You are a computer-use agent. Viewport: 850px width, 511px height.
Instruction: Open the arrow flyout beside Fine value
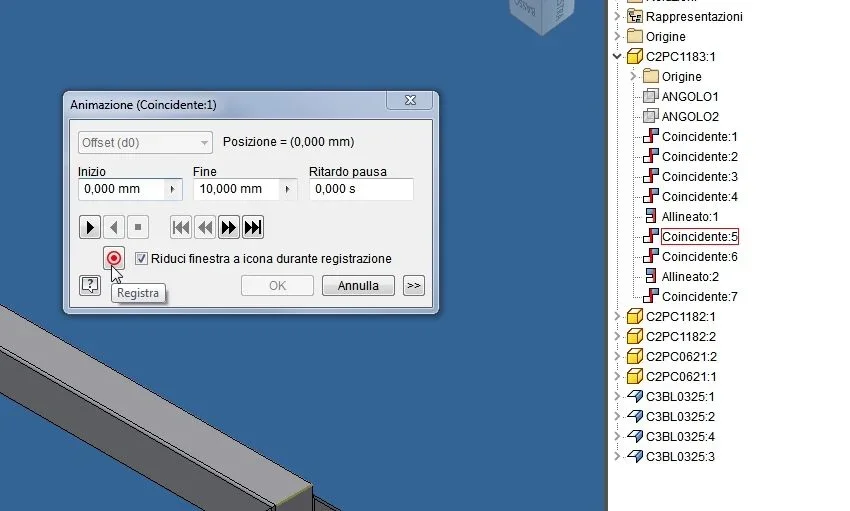click(x=287, y=189)
